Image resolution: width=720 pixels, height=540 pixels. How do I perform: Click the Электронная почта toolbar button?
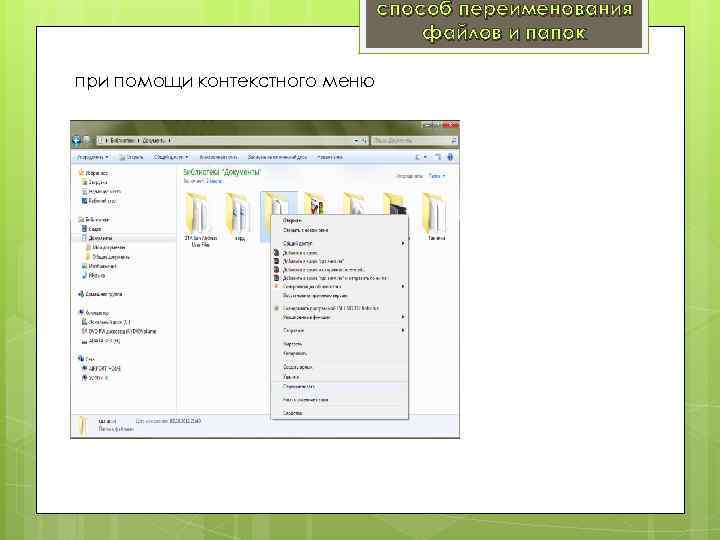pos(218,157)
